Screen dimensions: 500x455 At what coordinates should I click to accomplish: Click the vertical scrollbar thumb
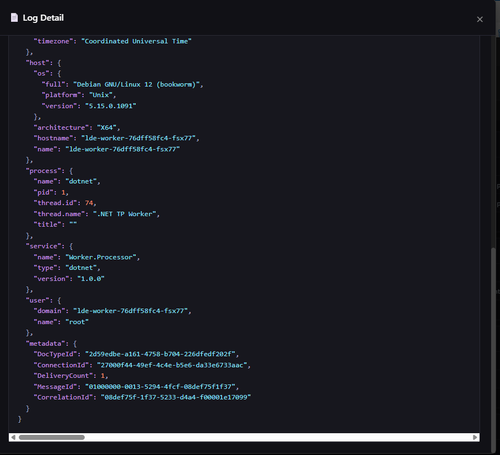click(x=493, y=350)
